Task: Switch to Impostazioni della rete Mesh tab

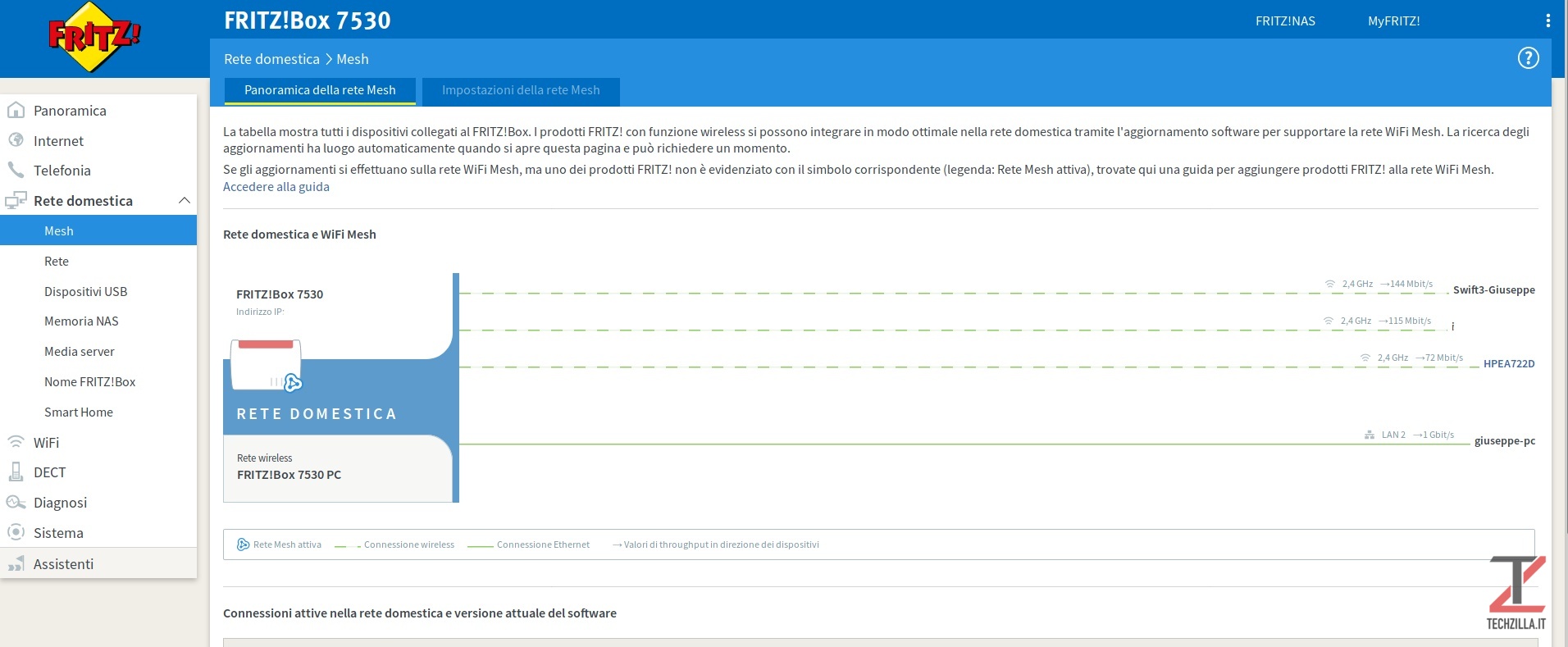Action: coord(521,90)
